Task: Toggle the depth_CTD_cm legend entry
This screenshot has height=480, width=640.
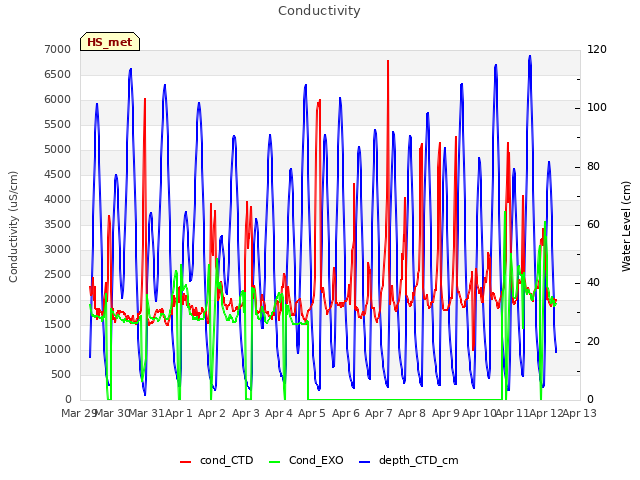Action: pyautogui.click(x=409, y=460)
